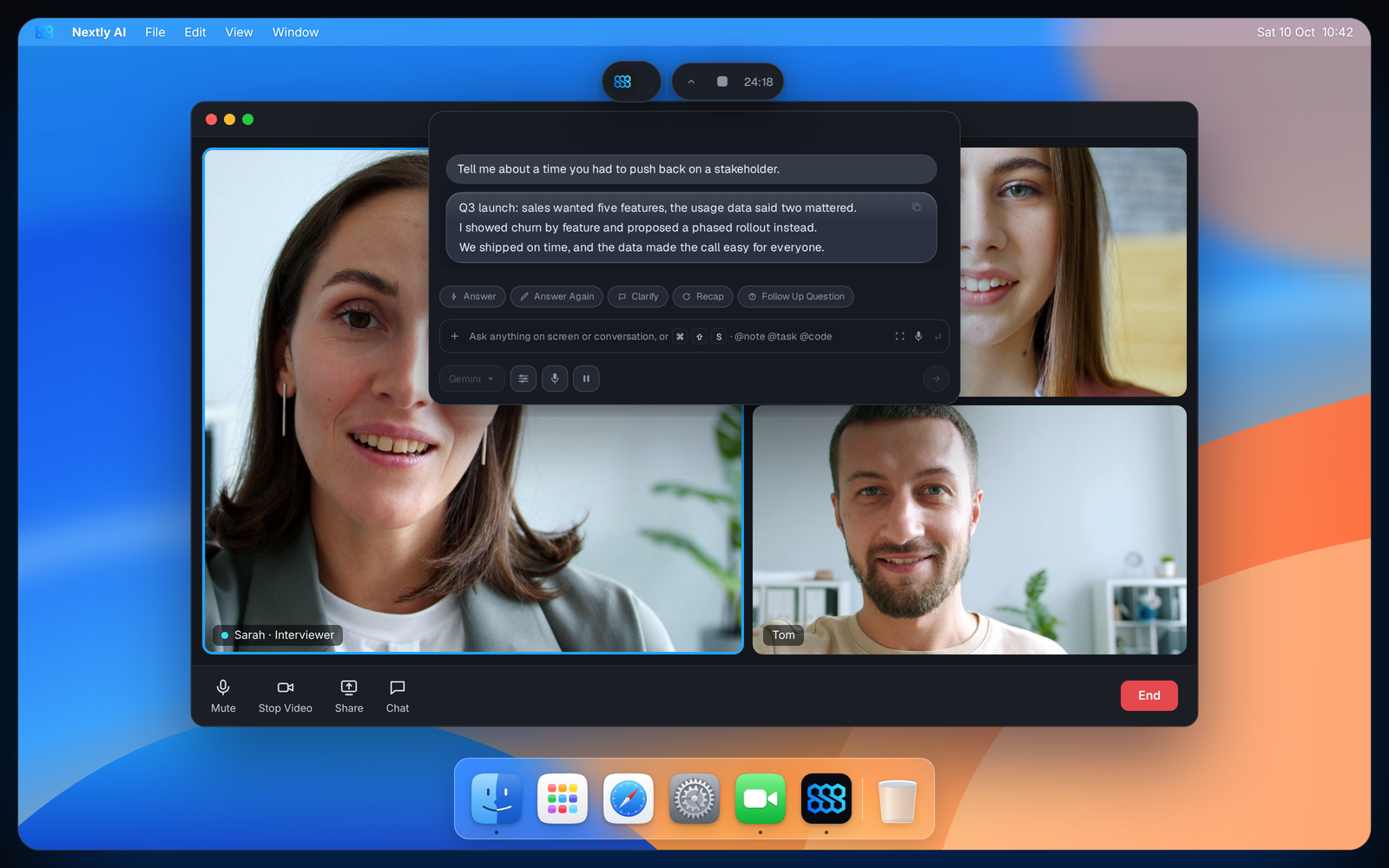End the call with the red End button

(1149, 695)
